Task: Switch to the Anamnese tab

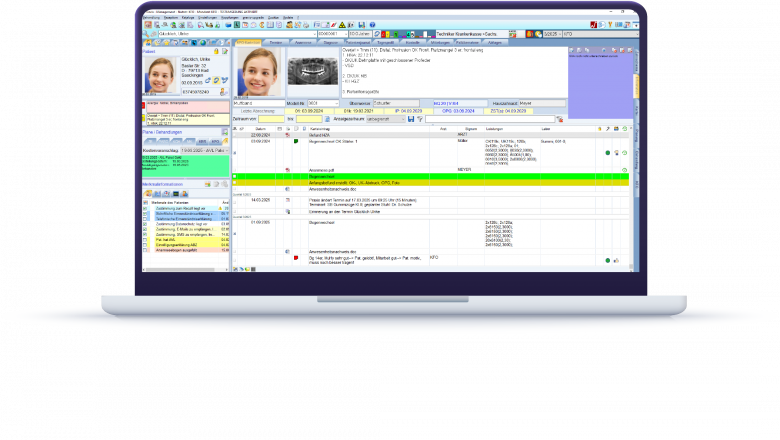Action: point(303,43)
